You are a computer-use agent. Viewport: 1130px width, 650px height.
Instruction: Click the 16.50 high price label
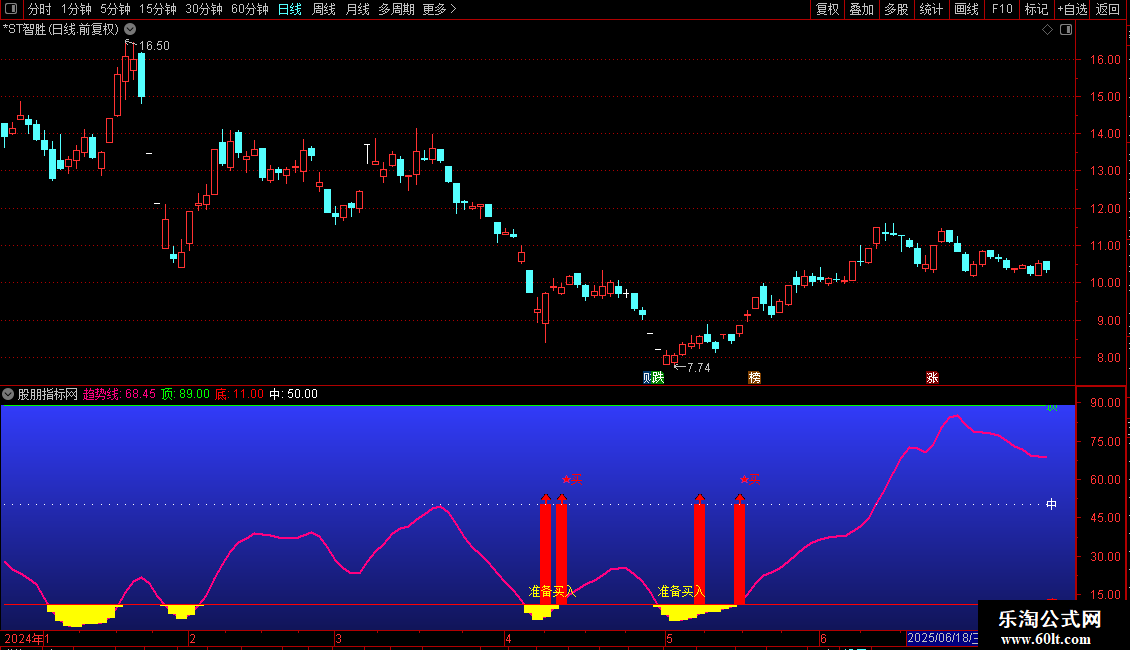pyautogui.click(x=154, y=46)
